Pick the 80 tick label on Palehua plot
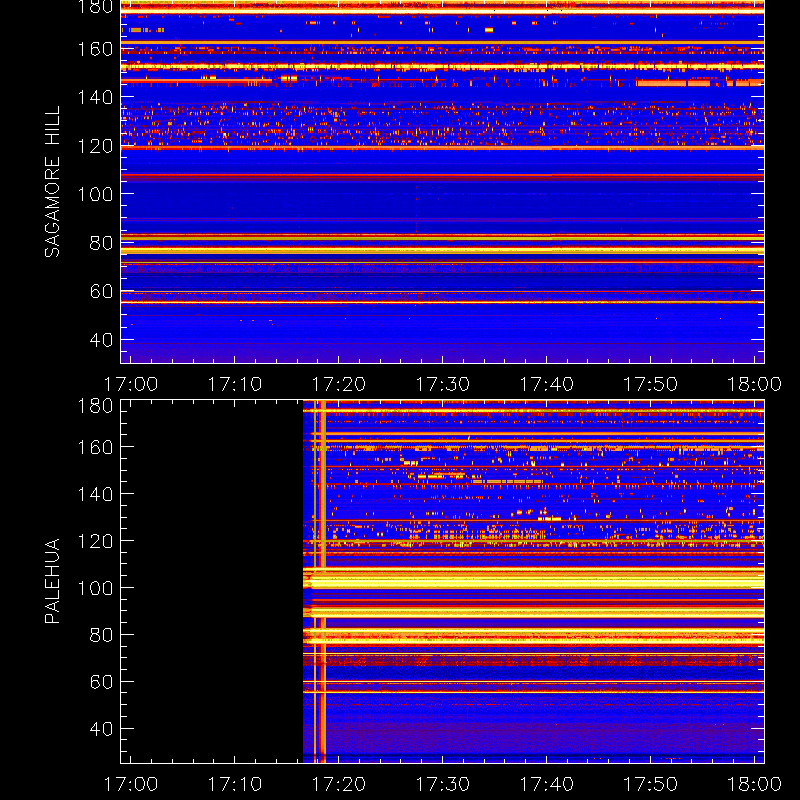This screenshot has height=800, width=800. tap(101, 635)
